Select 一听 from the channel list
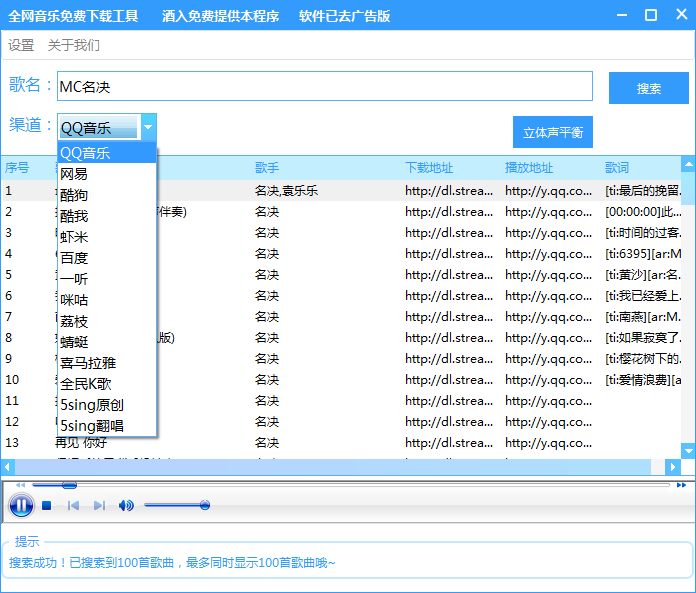The height and width of the screenshot is (593, 696). click(107, 279)
